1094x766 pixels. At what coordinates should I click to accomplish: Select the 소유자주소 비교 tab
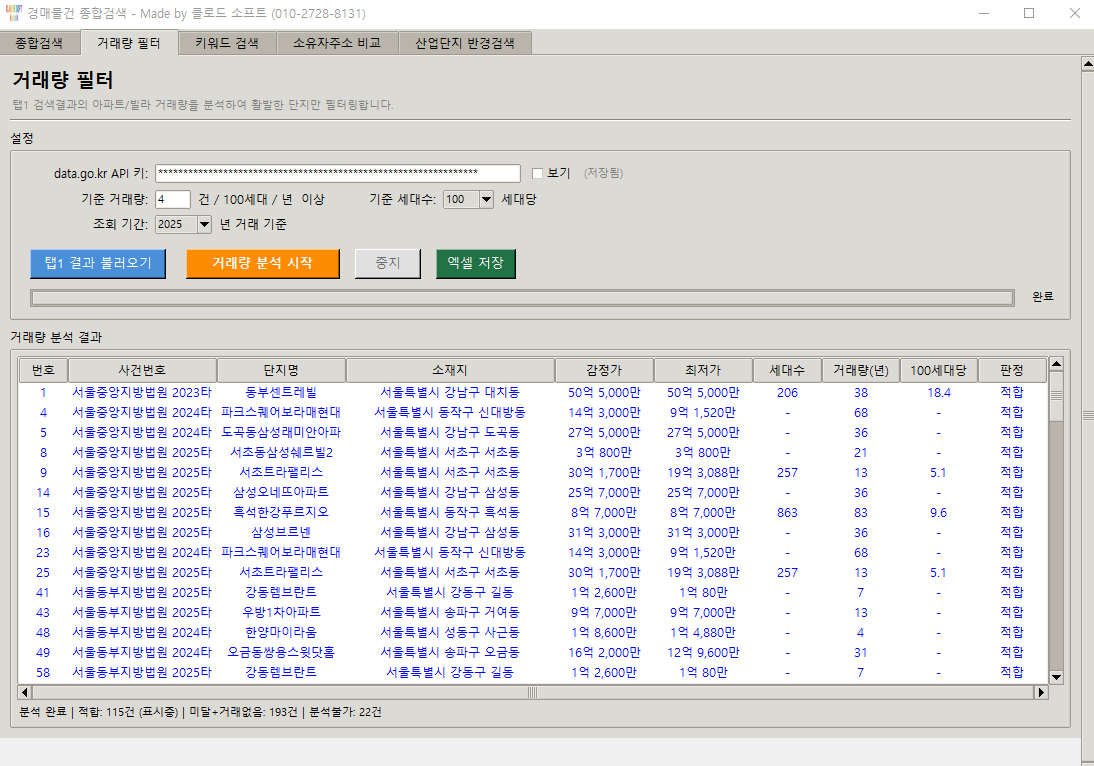[x=337, y=43]
